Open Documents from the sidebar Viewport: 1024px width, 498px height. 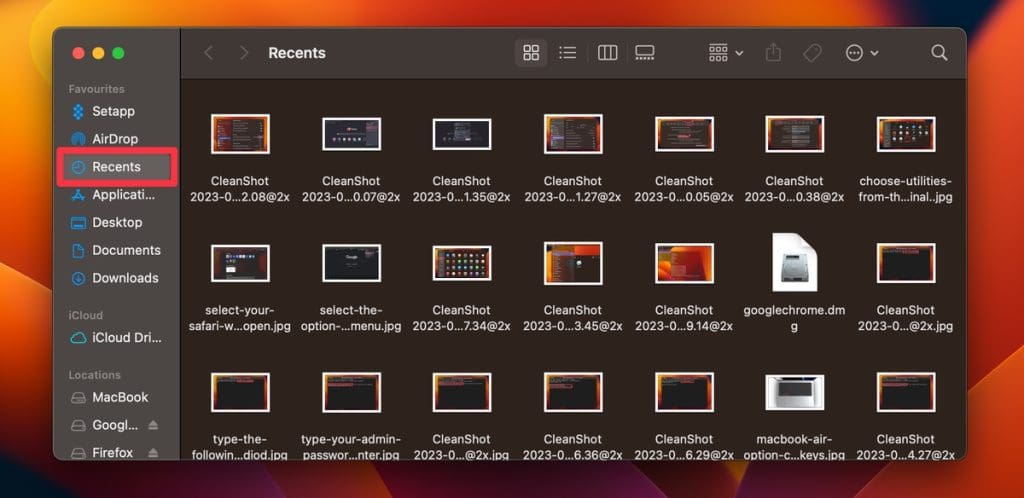pyautogui.click(x=125, y=250)
